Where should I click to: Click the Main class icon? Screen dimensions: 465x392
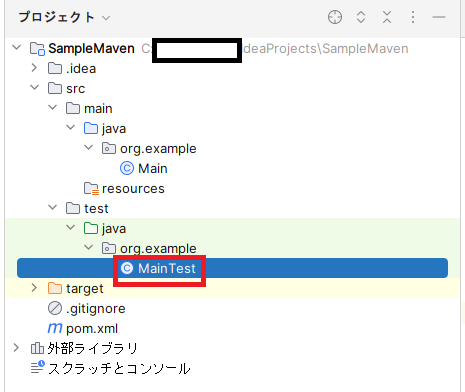[127, 168]
